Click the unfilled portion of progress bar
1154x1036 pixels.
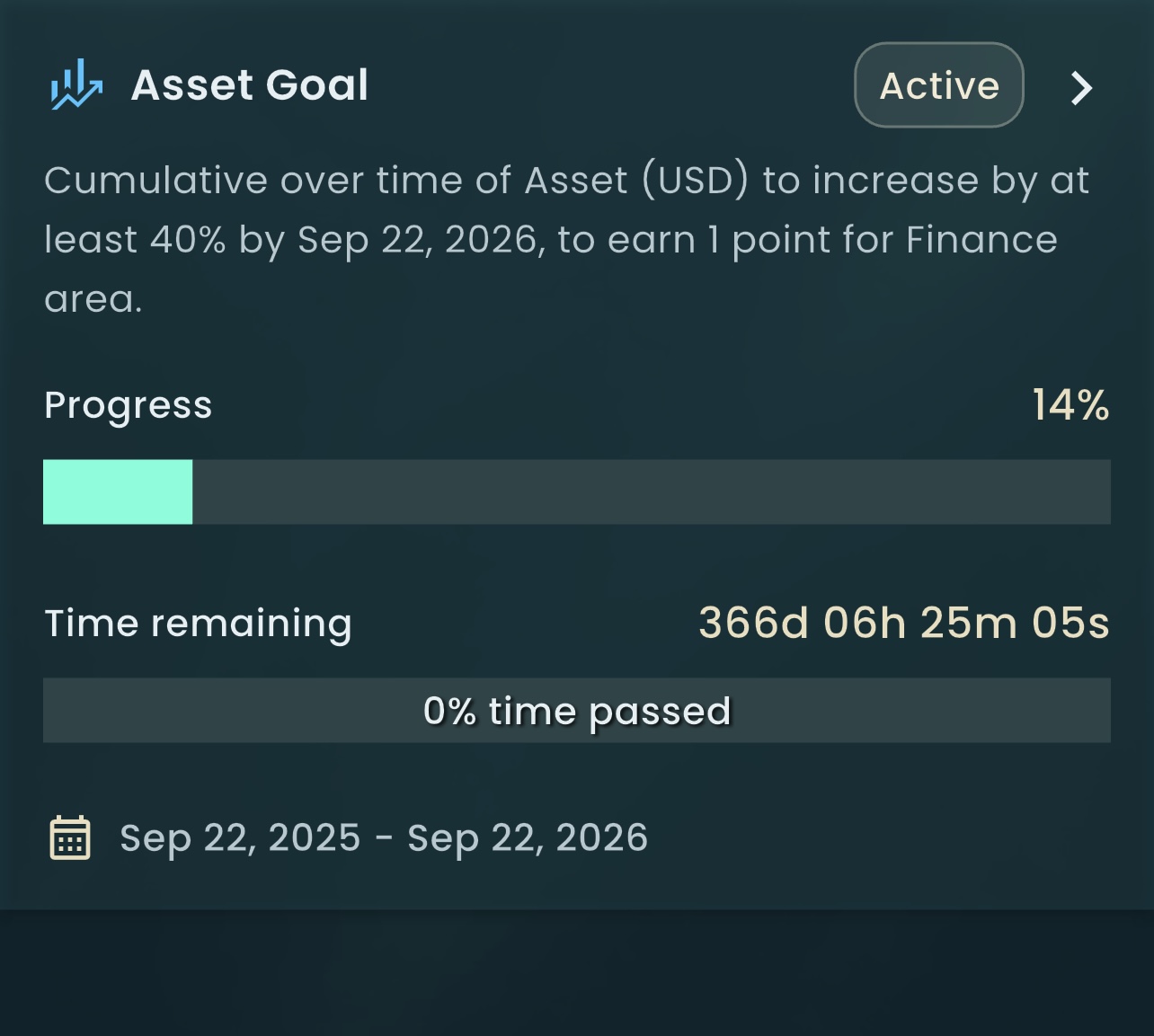pyautogui.click(x=651, y=491)
